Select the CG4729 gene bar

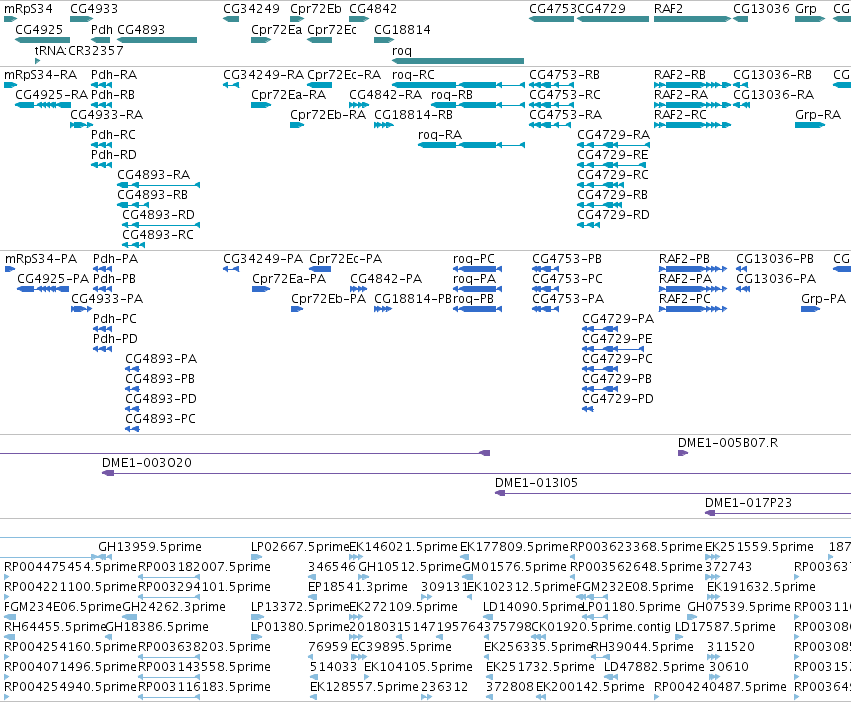coord(613,19)
